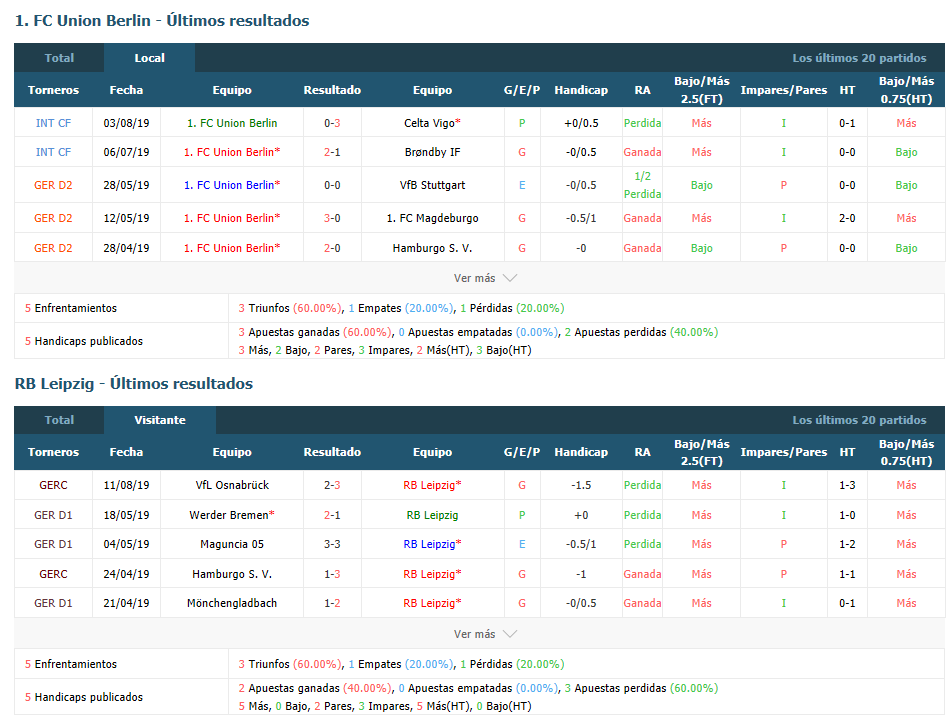Click Werder Bremen team name
951x719 pixels.
point(229,515)
